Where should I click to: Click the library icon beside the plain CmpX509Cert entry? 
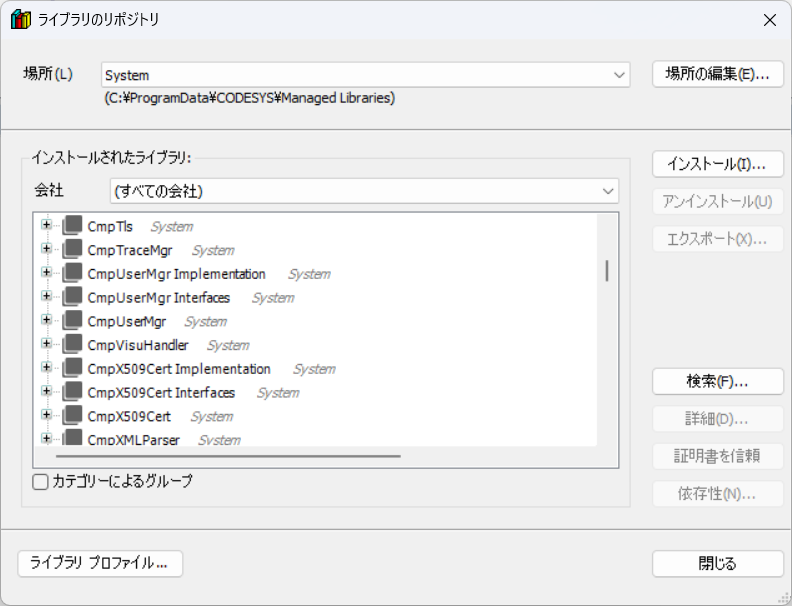coord(72,415)
